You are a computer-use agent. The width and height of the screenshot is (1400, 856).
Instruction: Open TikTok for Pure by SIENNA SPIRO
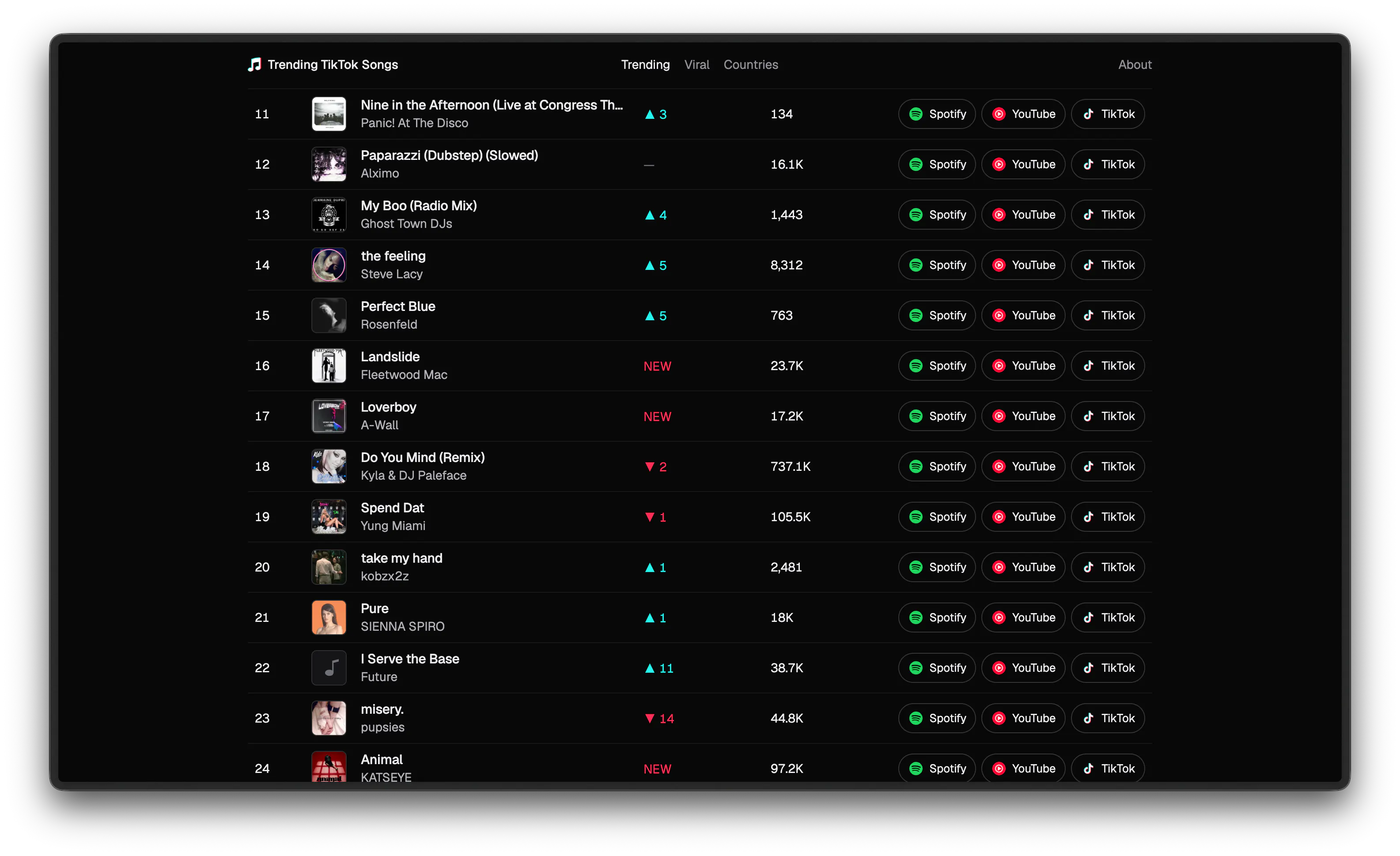1107,617
